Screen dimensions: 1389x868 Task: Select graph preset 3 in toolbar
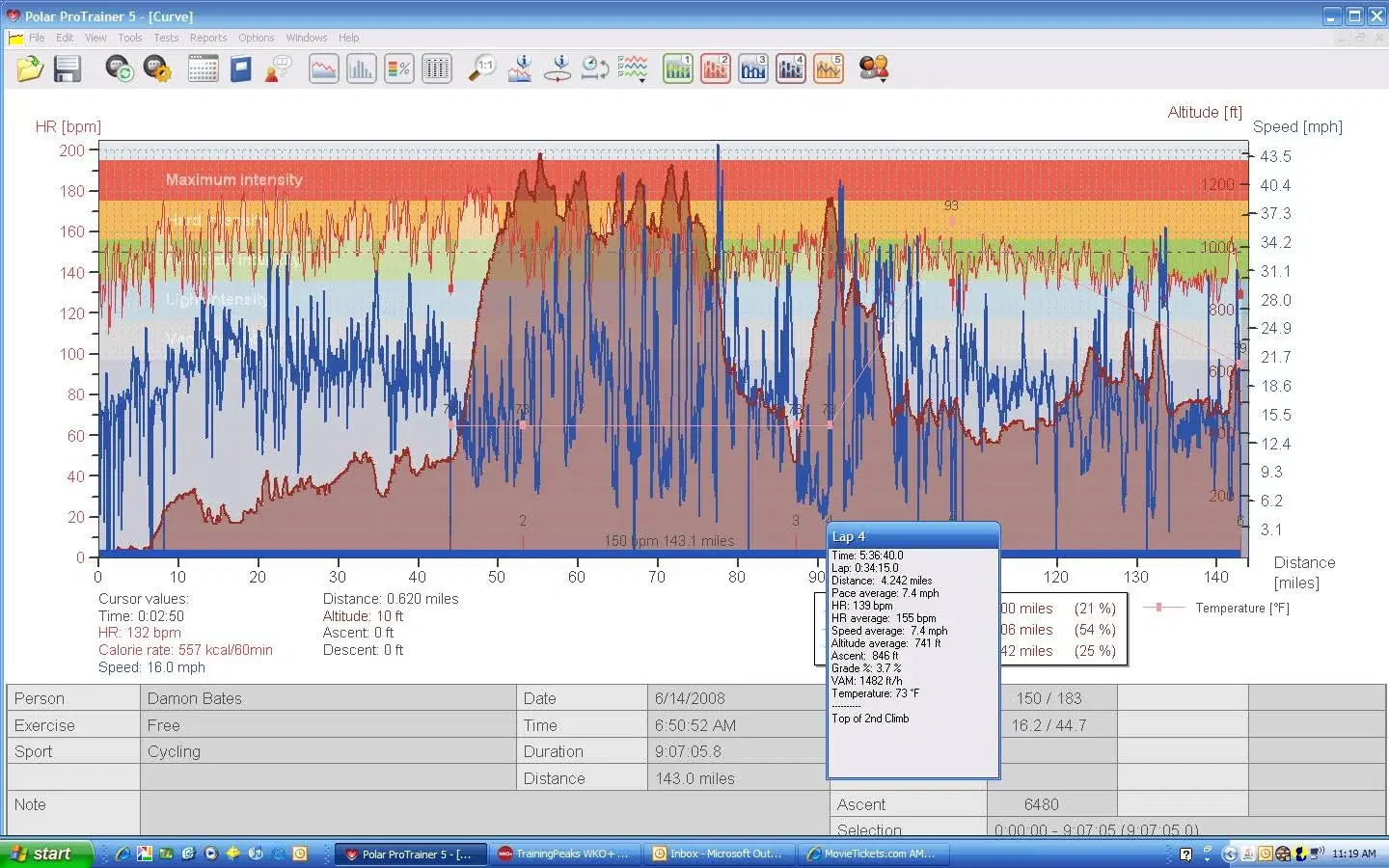tap(752, 68)
